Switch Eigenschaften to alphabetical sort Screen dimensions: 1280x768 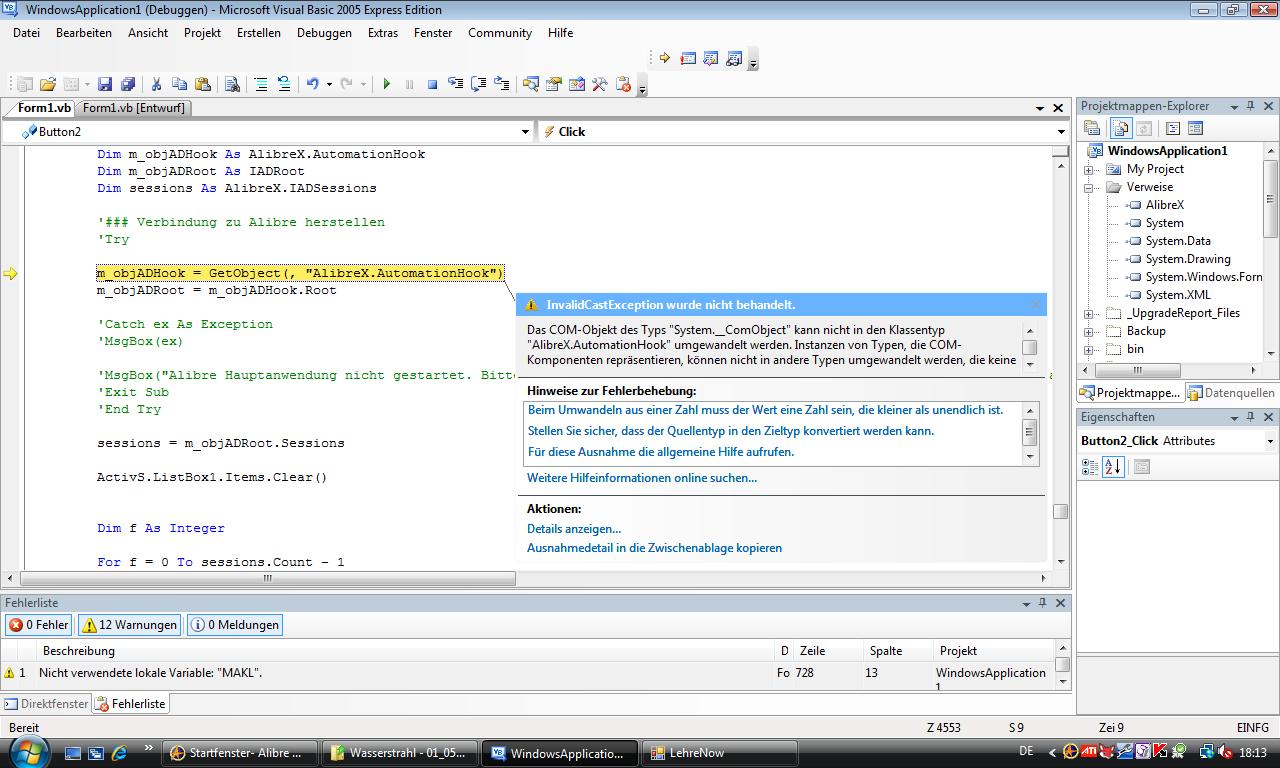(1112, 467)
